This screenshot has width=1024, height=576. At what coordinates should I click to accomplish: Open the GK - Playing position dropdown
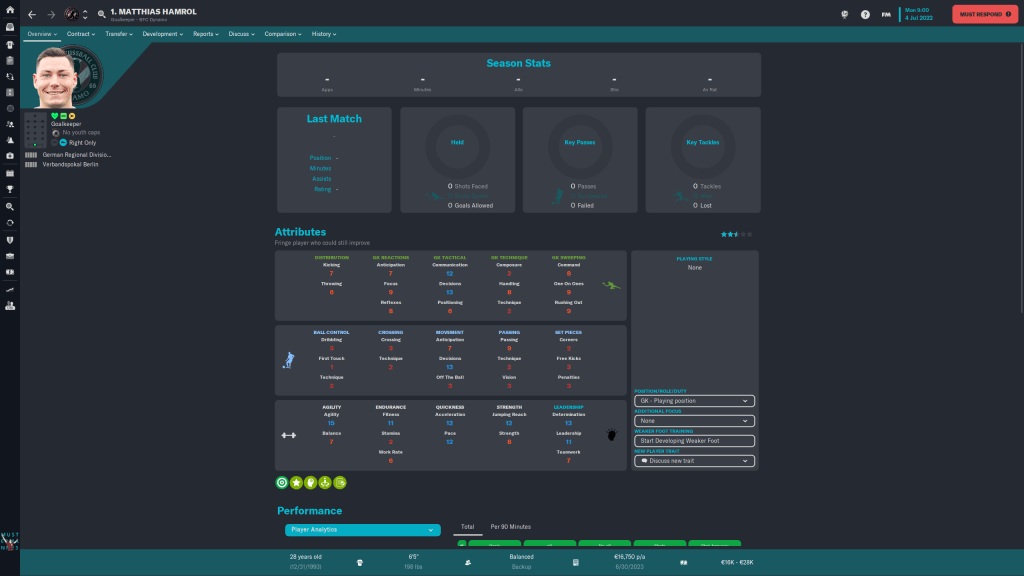(x=694, y=401)
